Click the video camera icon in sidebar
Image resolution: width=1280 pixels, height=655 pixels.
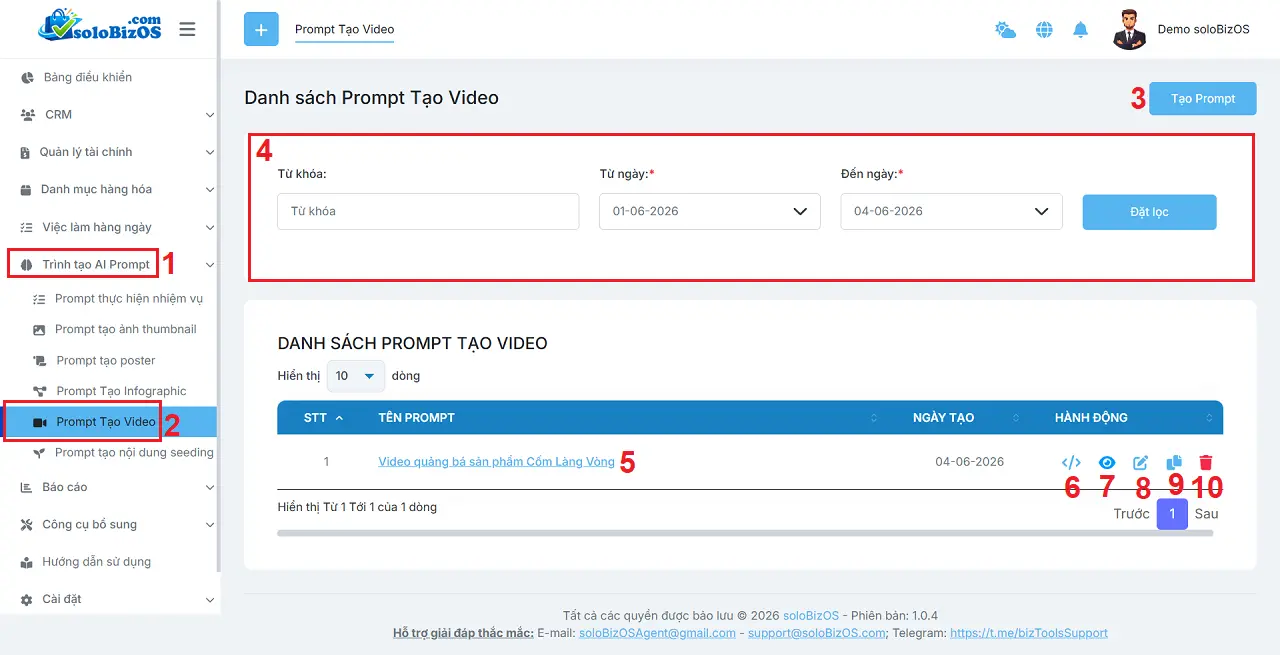click(40, 422)
